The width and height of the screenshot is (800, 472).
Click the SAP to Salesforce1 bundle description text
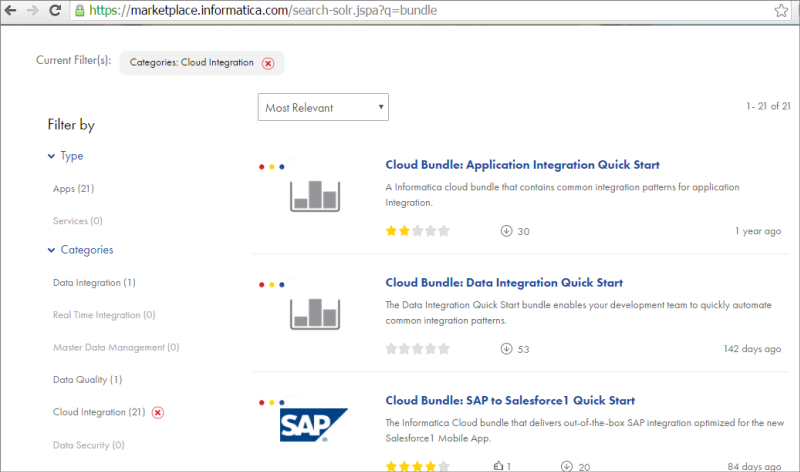(585, 431)
